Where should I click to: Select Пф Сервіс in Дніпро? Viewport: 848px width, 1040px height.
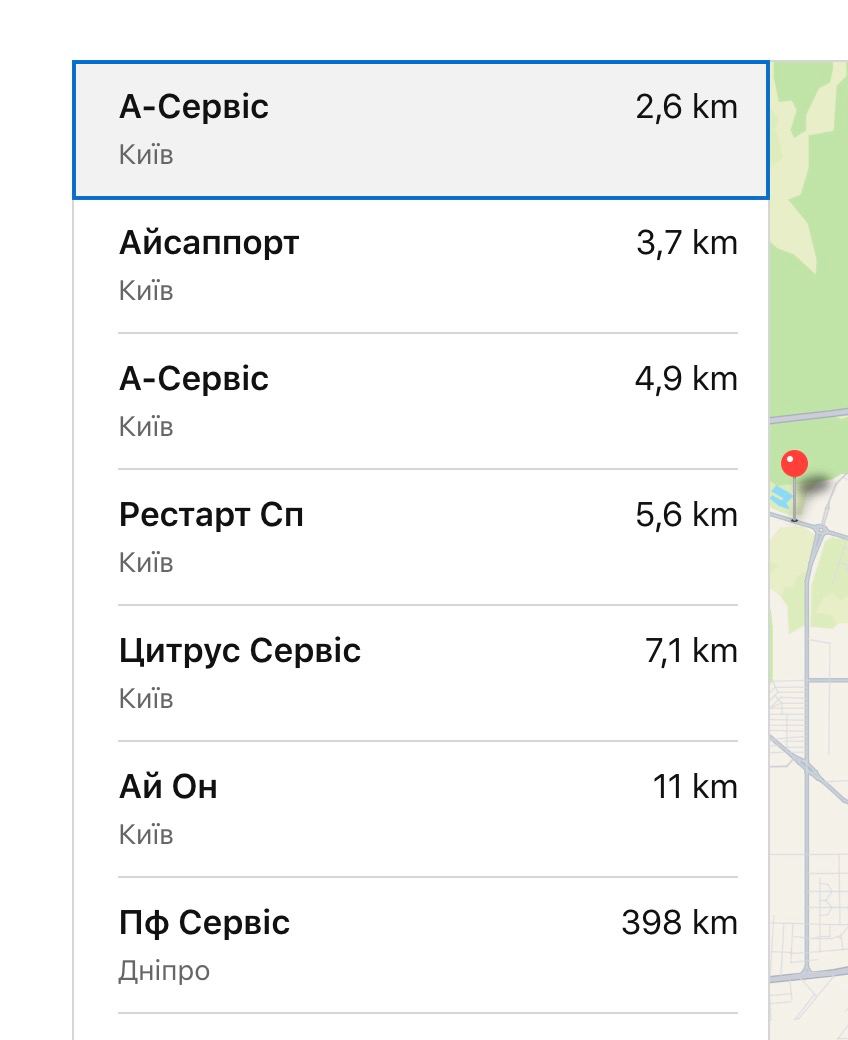click(x=420, y=945)
